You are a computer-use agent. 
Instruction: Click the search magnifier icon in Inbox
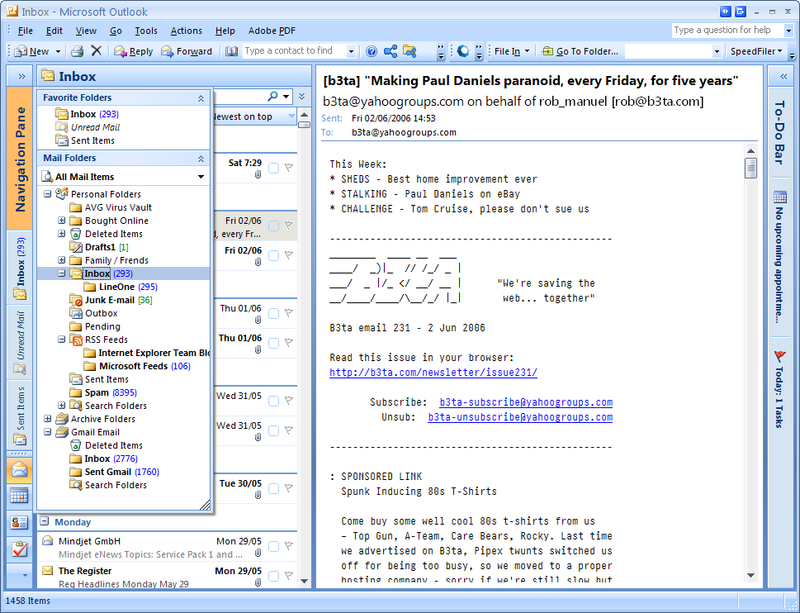273,96
